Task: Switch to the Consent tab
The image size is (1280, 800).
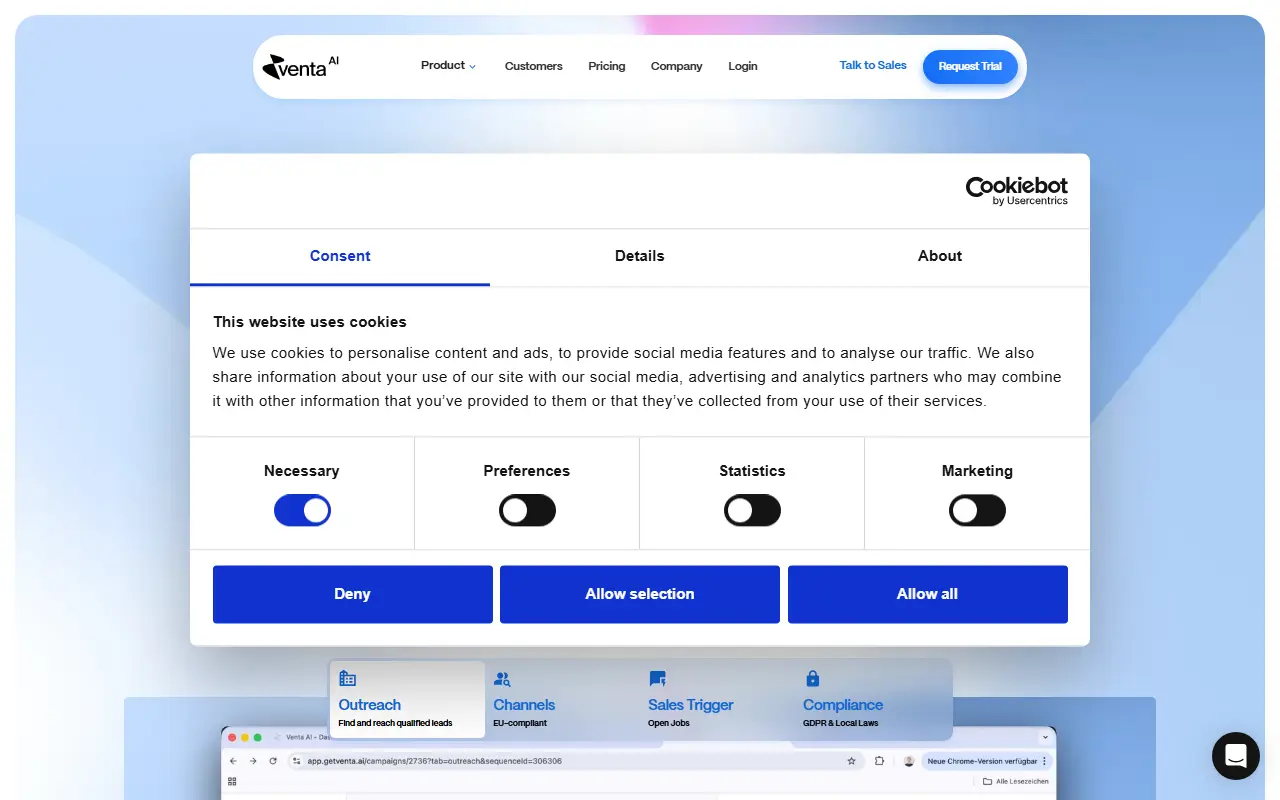Action: [x=340, y=256]
